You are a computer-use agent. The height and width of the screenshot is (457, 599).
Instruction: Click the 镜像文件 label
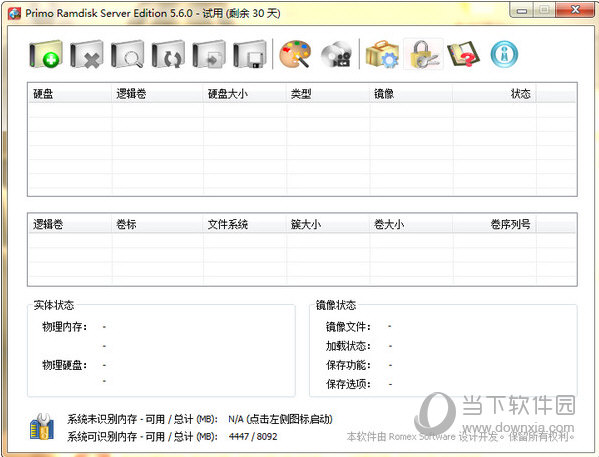(348, 327)
